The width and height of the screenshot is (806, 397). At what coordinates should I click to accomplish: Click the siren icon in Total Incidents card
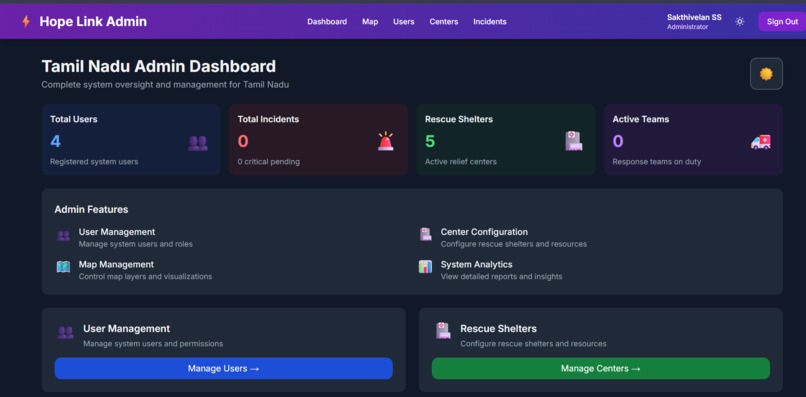[x=386, y=141]
